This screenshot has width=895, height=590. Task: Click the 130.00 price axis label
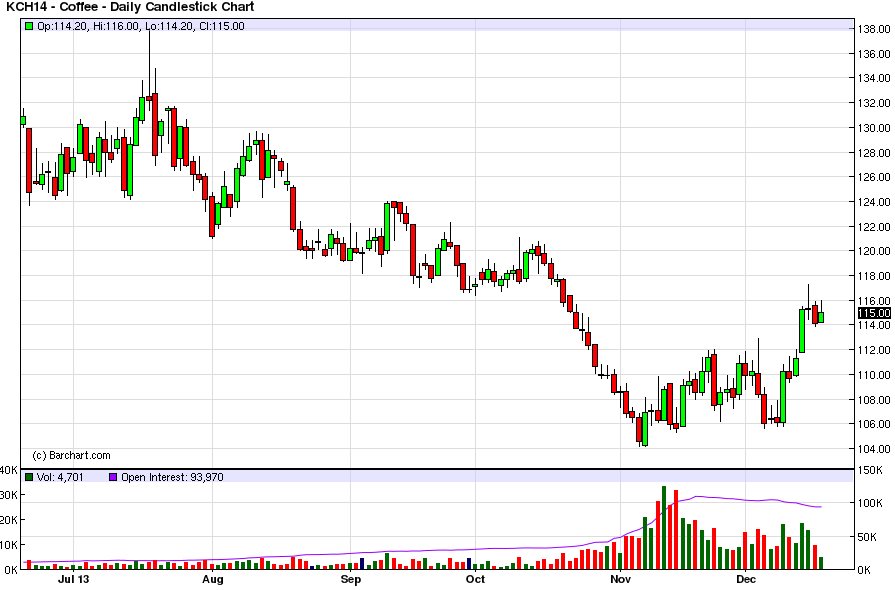[x=874, y=128]
